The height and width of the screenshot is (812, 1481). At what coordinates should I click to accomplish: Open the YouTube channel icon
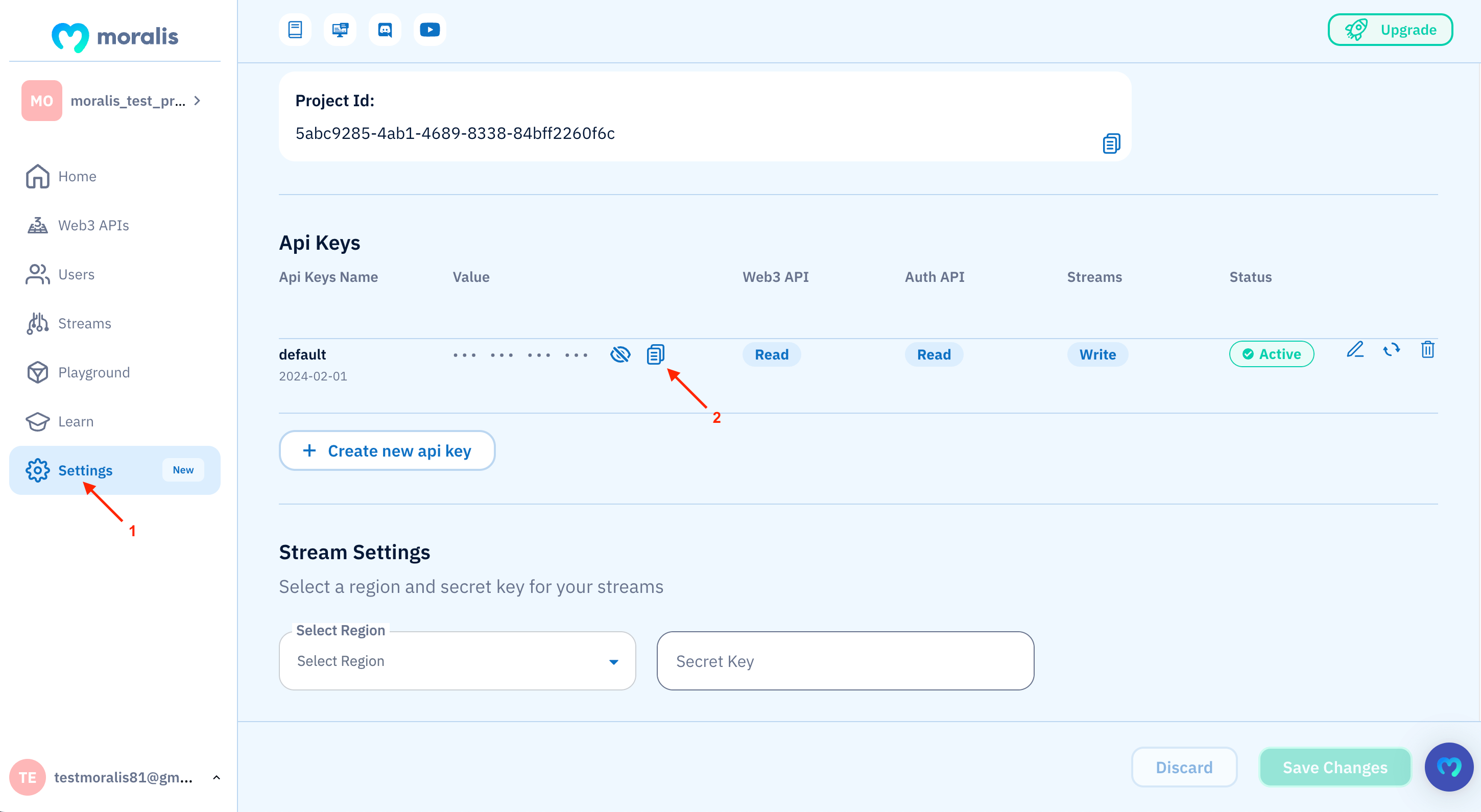tap(429, 29)
